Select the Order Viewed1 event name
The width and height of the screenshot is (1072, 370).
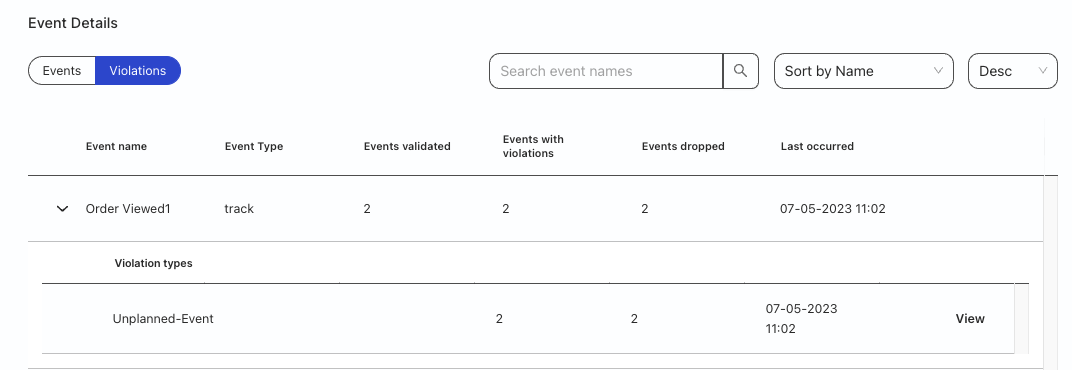pos(128,209)
